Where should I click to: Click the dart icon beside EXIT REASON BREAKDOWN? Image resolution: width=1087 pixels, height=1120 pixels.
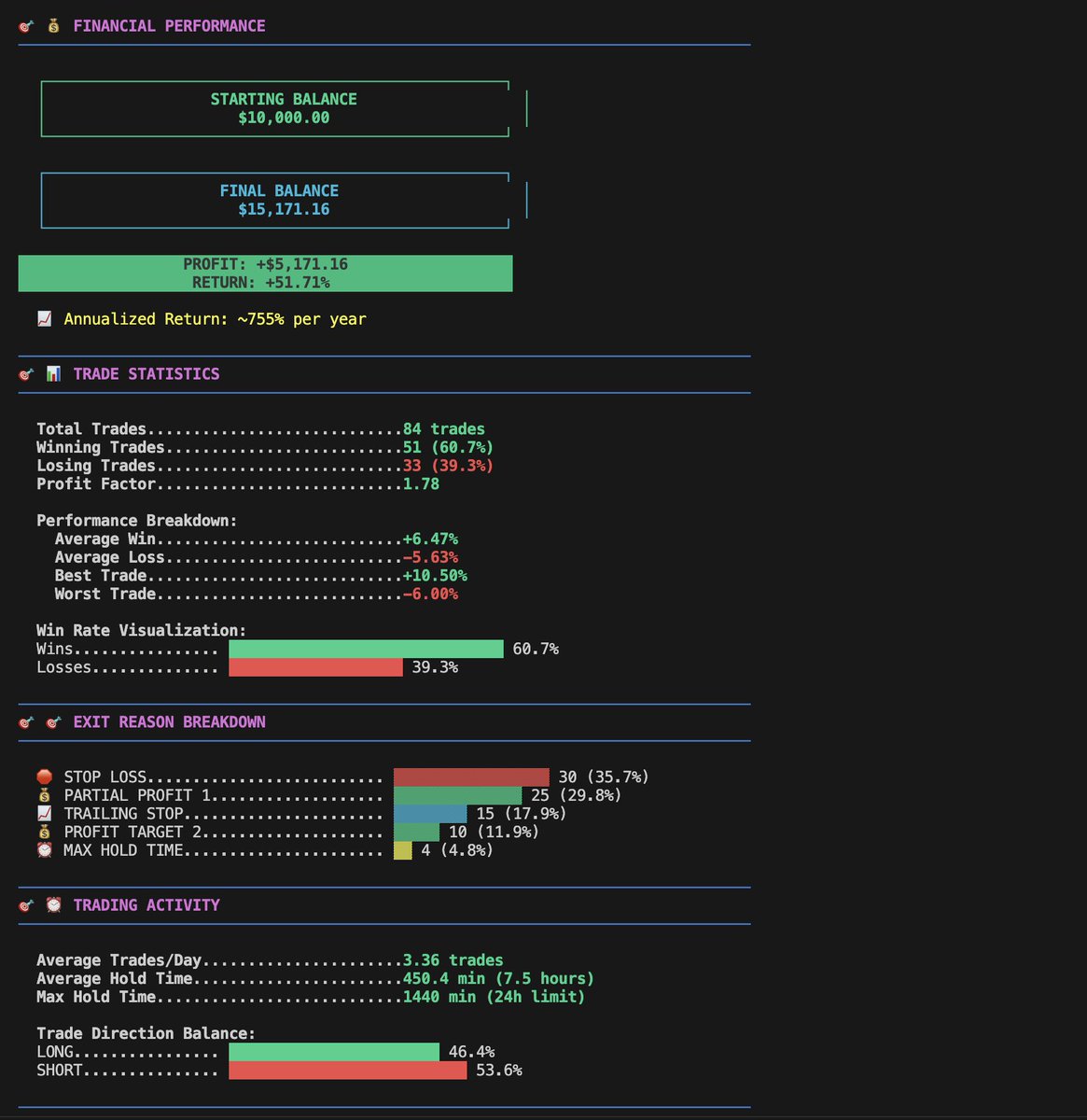(26, 721)
